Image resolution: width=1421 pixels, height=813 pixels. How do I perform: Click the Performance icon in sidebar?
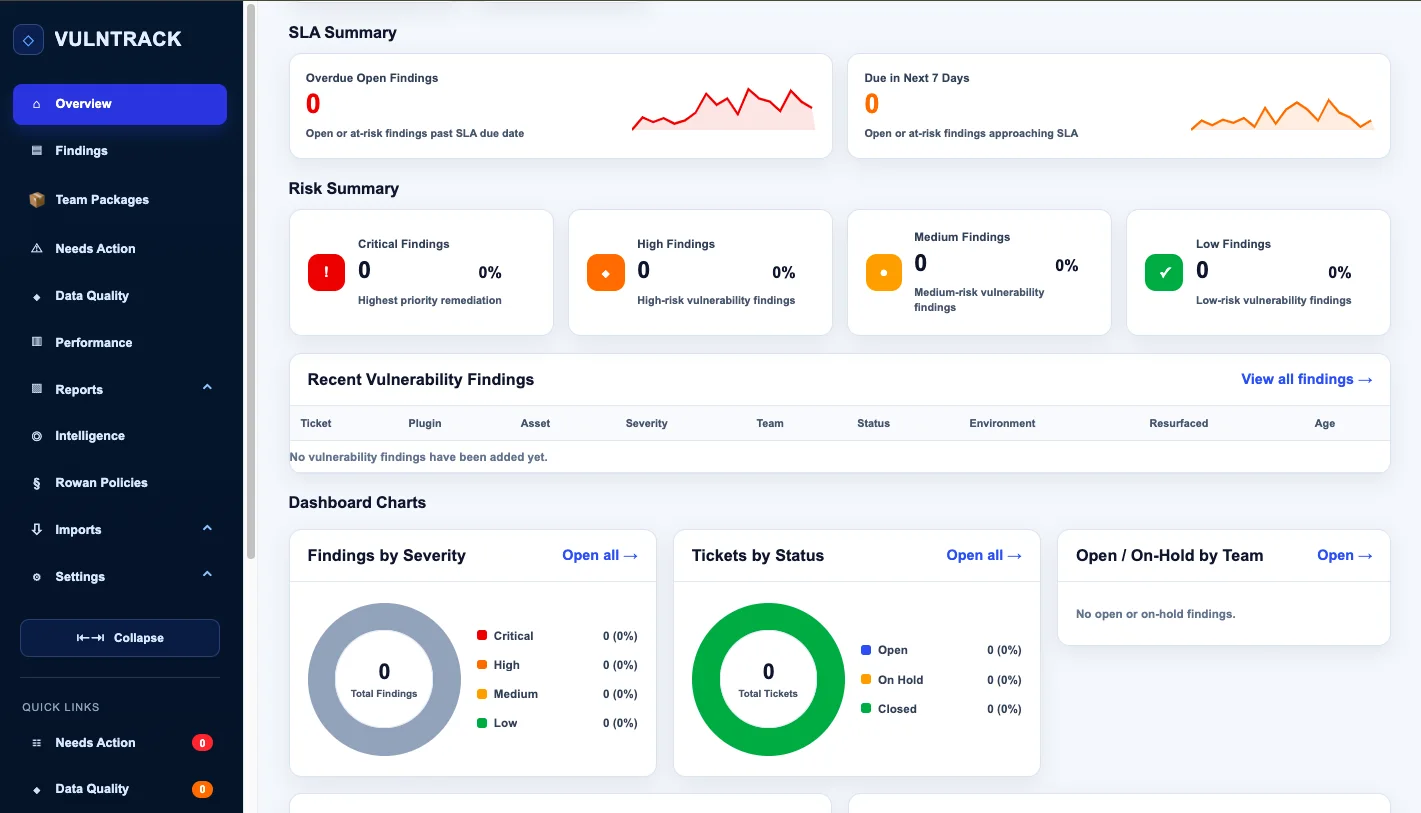pyautogui.click(x=37, y=342)
